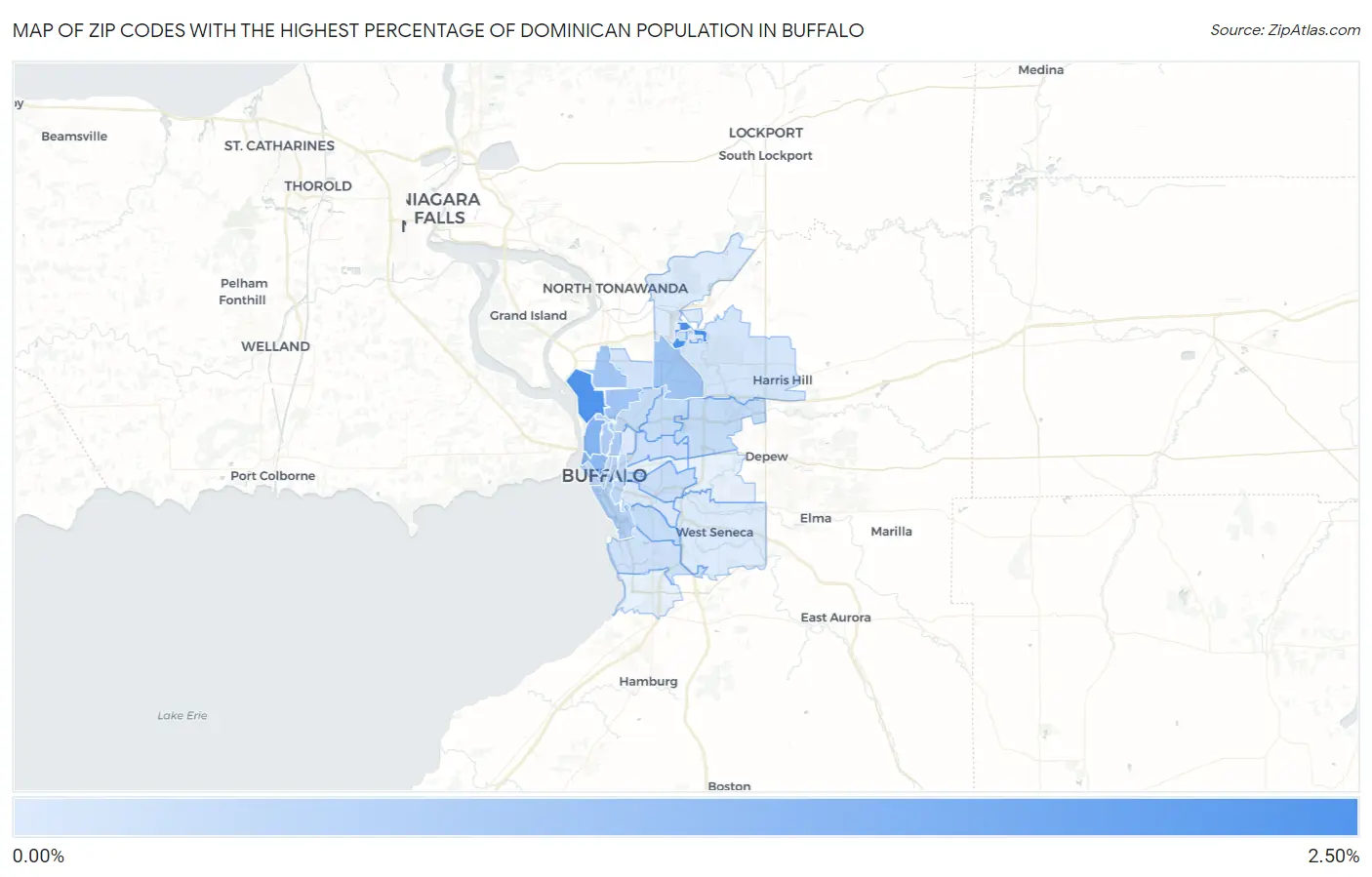Viewport: 1372px width, 877px height.
Task: Click the East Aurora label
Action: coord(835,618)
